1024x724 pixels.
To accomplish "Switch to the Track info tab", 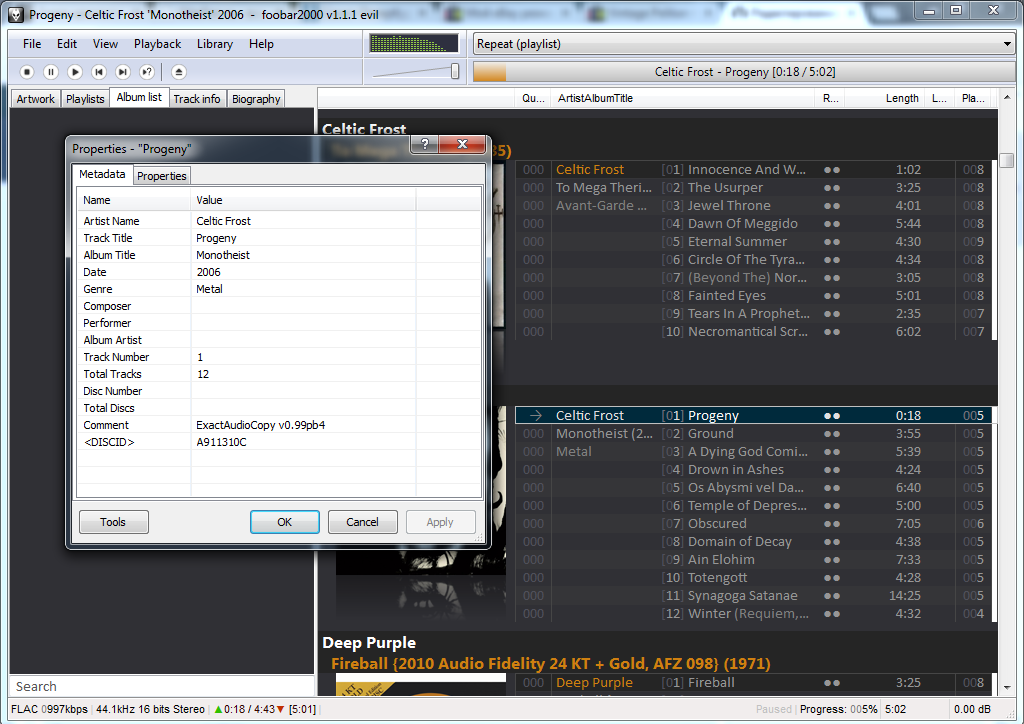I will [x=197, y=99].
